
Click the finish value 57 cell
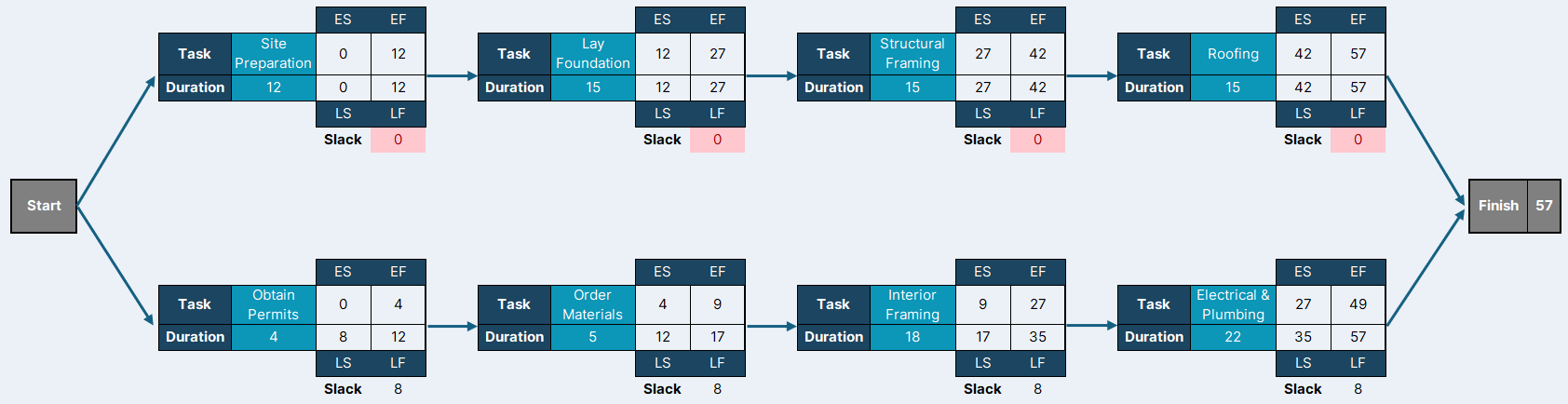pyautogui.click(x=1544, y=206)
